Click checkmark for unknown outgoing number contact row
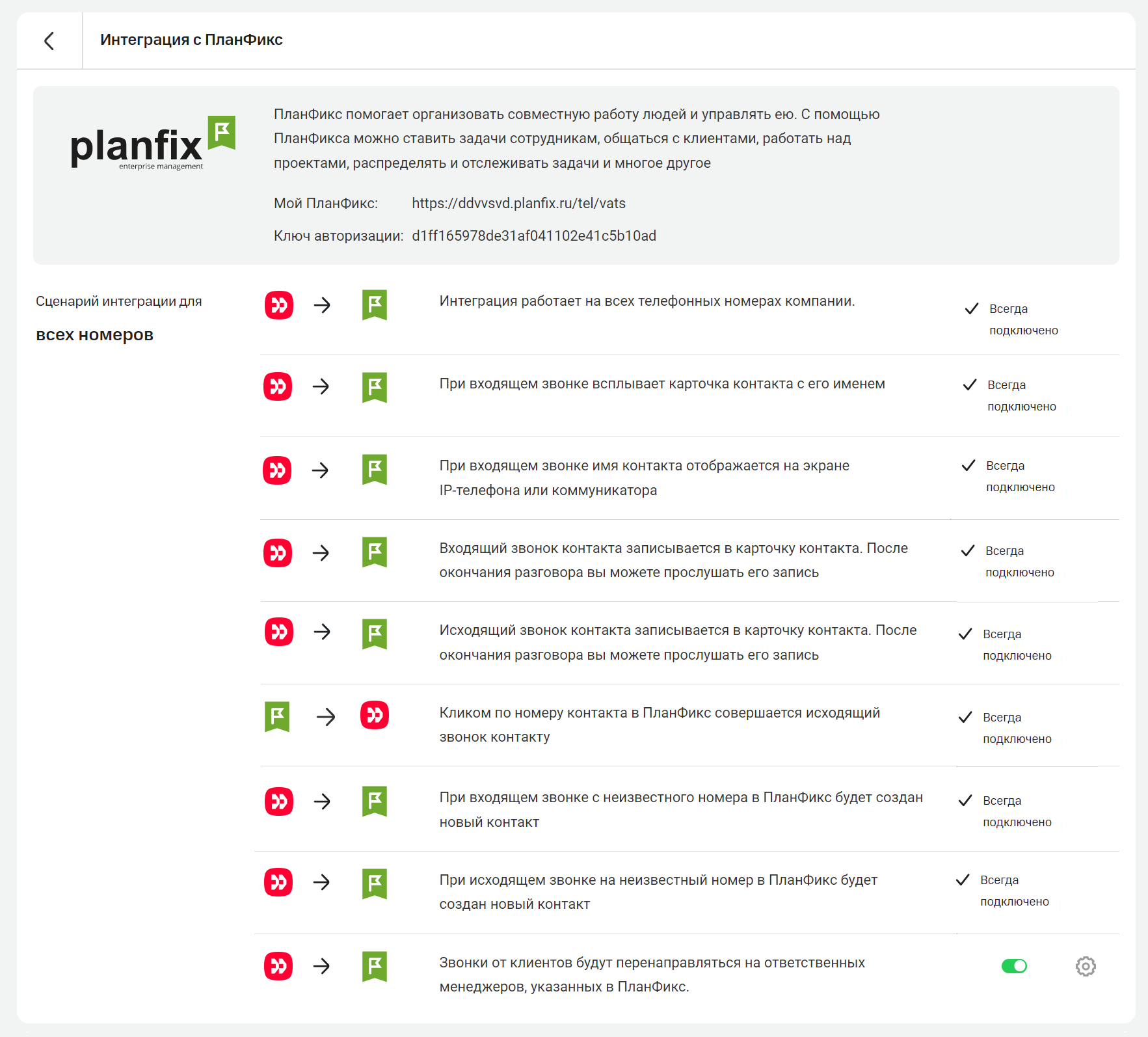1148x1037 pixels. 963,880
